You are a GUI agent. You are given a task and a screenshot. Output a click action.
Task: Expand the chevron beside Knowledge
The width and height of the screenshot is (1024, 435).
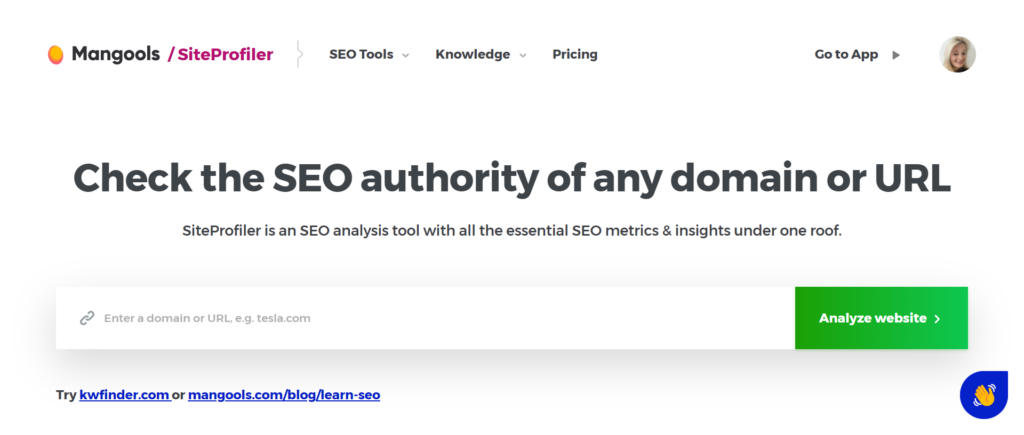coord(522,56)
